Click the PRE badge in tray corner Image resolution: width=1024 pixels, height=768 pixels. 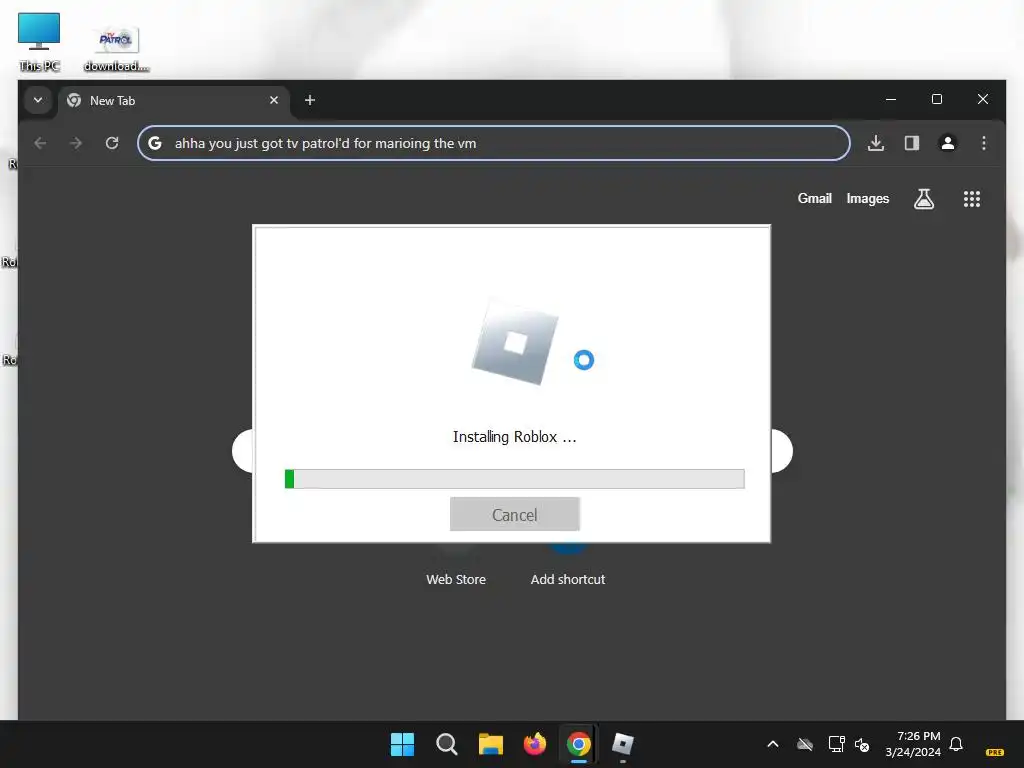(995, 752)
